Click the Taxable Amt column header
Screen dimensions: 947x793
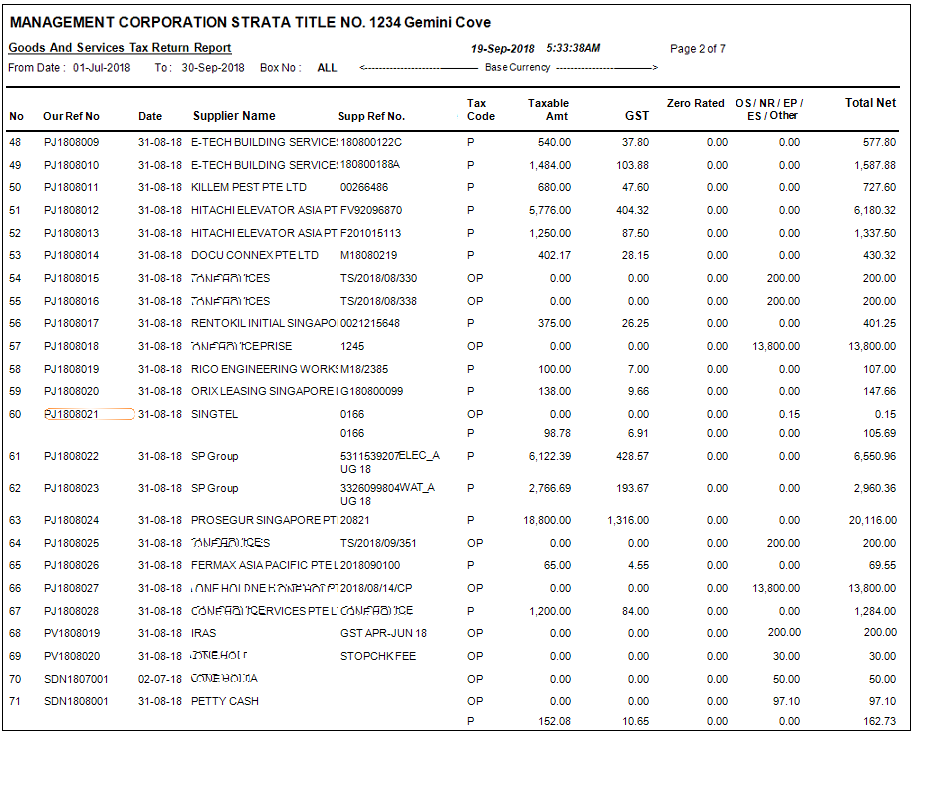tap(548, 110)
